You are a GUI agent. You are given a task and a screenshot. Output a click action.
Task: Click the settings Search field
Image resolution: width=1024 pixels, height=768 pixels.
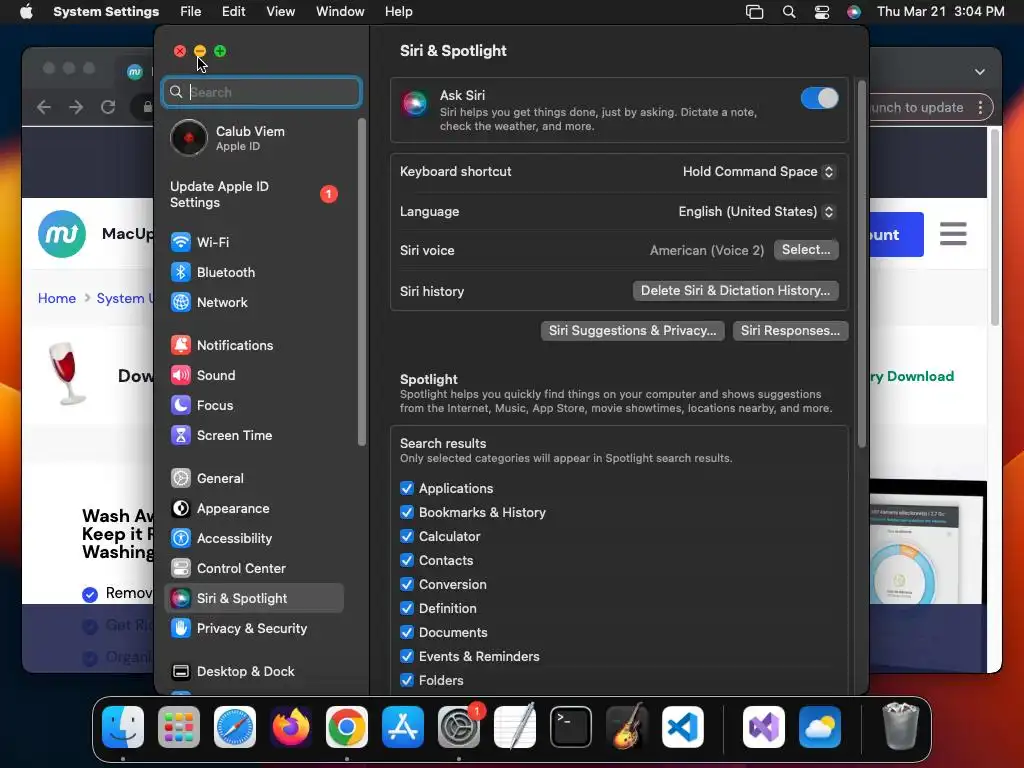(261, 92)
